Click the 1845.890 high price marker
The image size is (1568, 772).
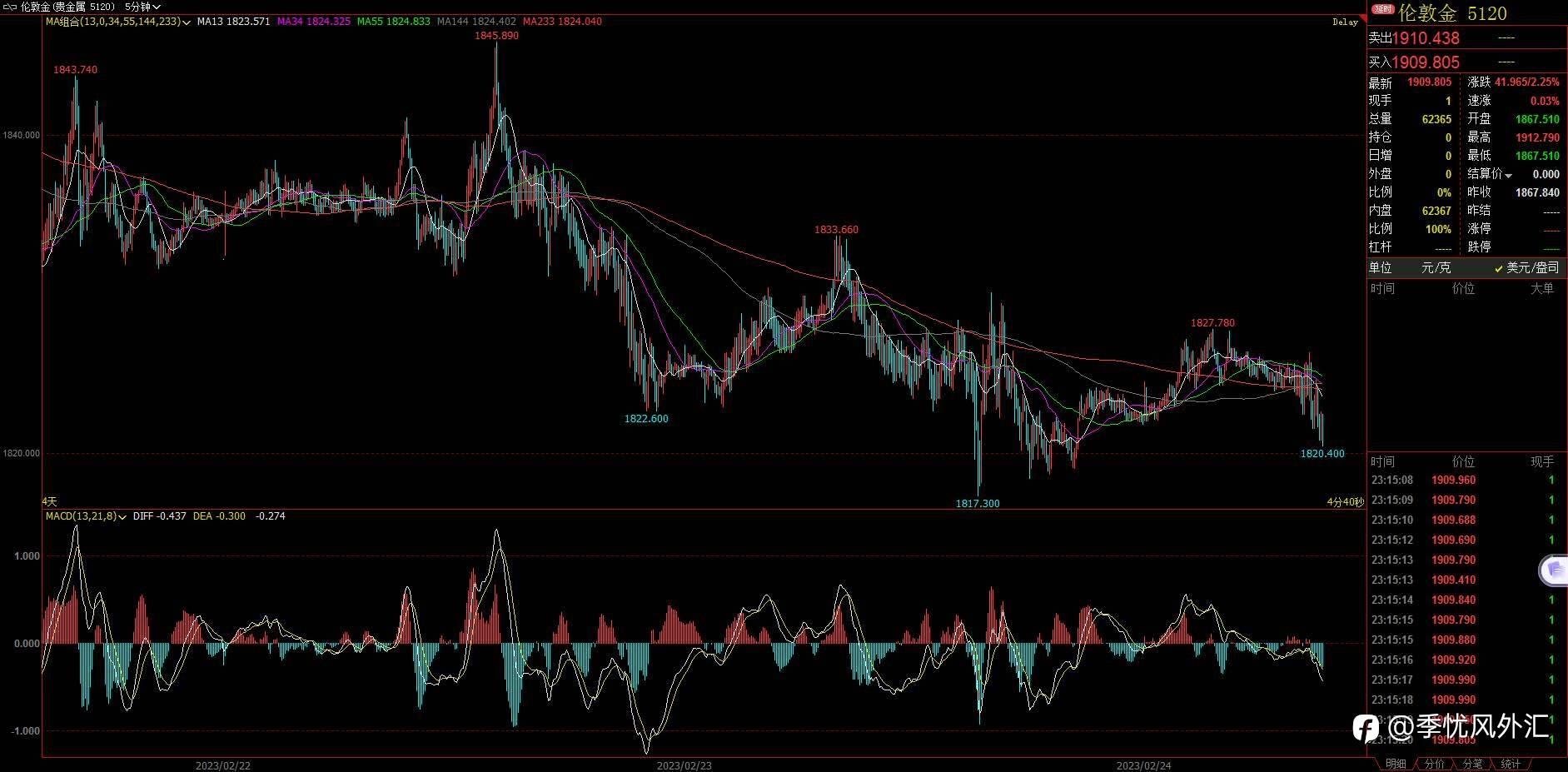pyautogui.click(x=496, y=36)
